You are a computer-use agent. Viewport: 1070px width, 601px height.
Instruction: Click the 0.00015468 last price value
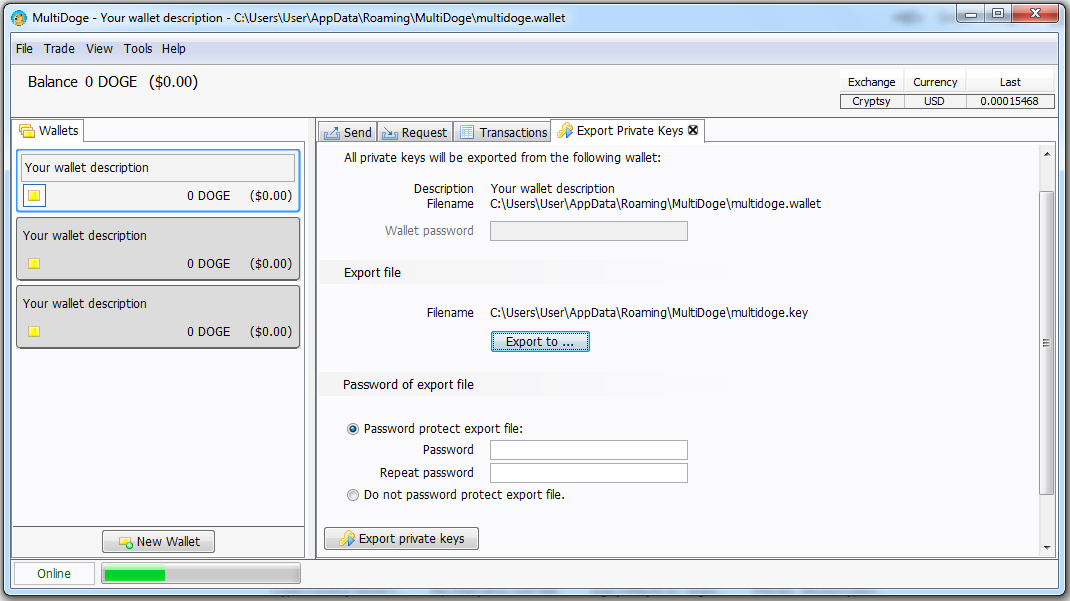point(1009,101)
